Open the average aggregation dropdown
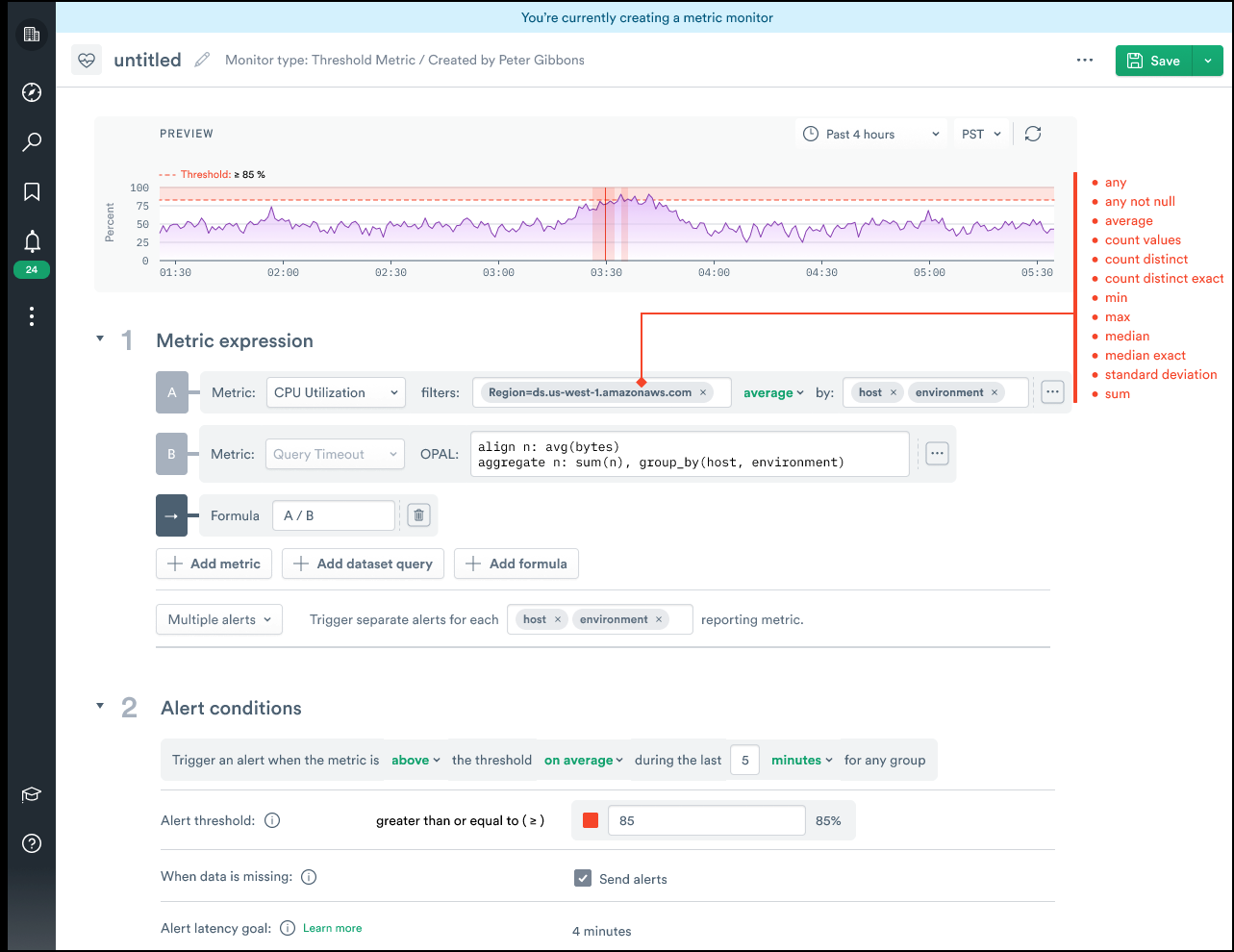The image size is (1234, 952). coord(773,392)
